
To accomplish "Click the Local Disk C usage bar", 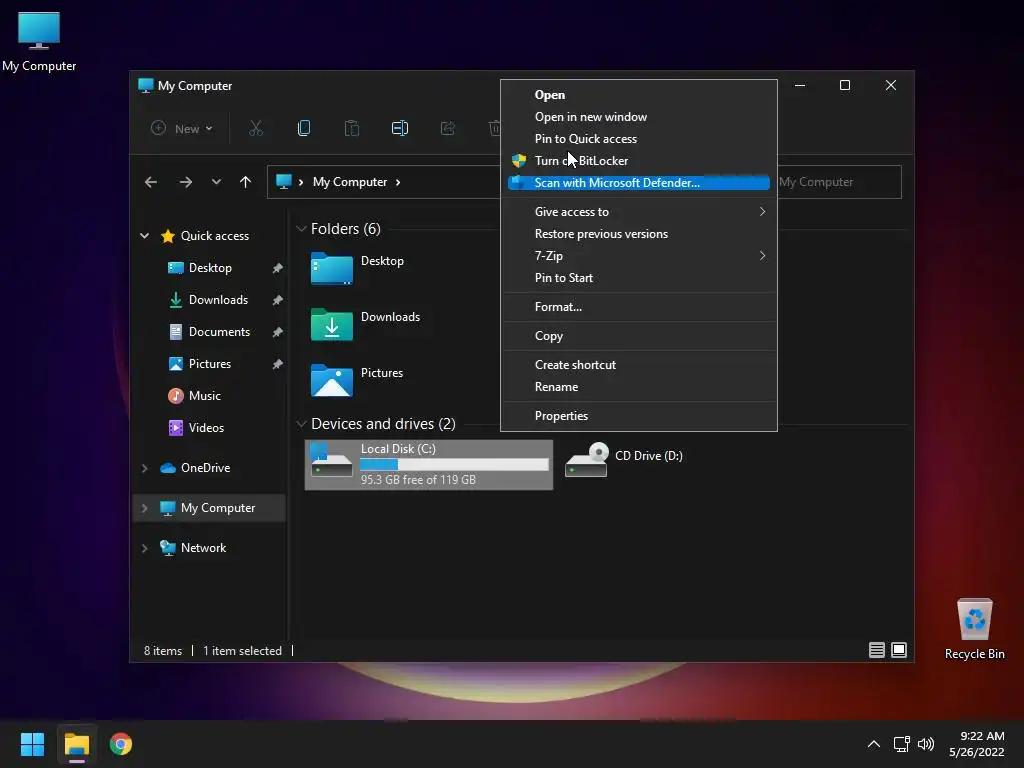I will point(454,464).
